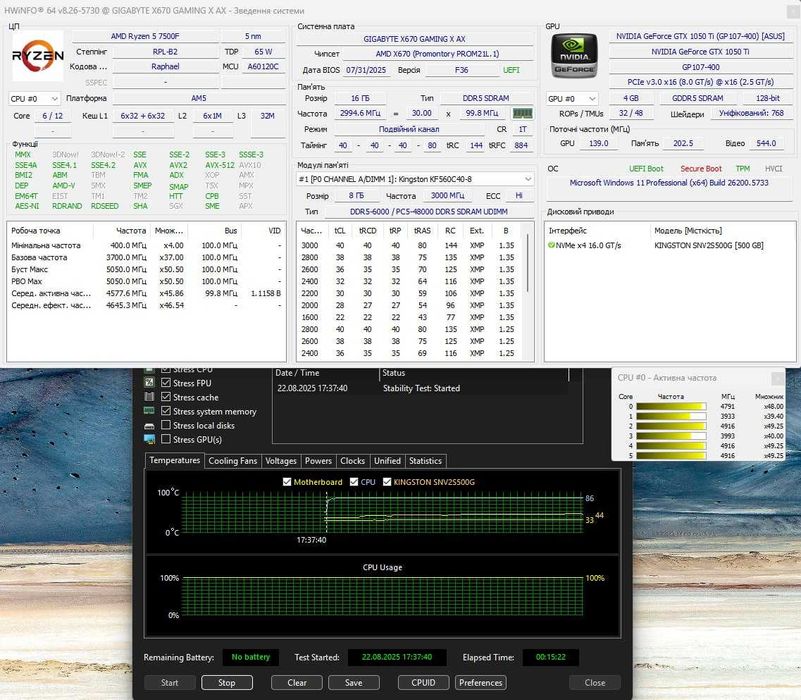Click Core 3 frequency bar
The height and width of the screenshot is (700, 801).
[x=671, y=436]
